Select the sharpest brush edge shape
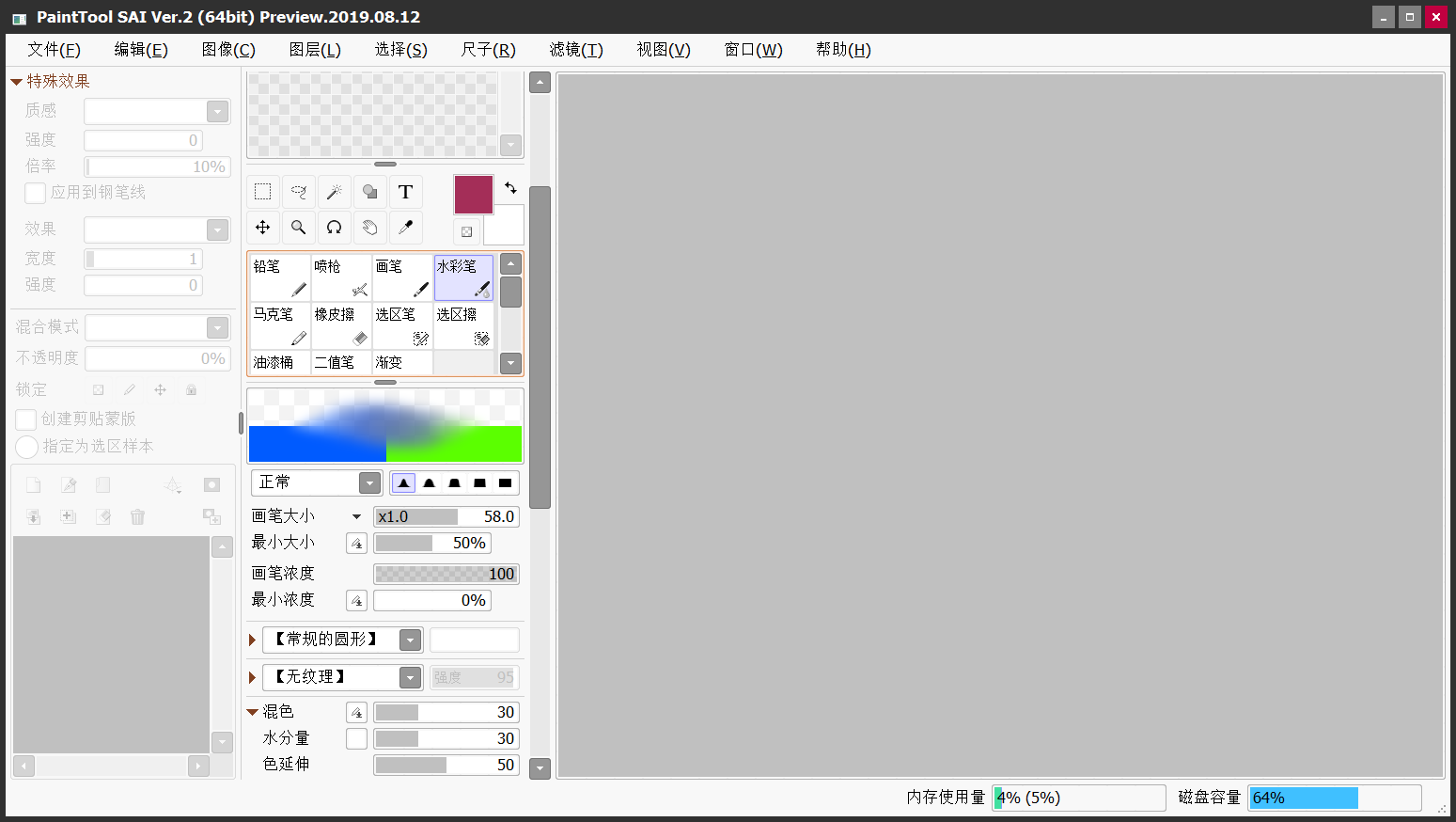Image resolution: width=1456 pixels, height=822 pixels. pos(403,482)
